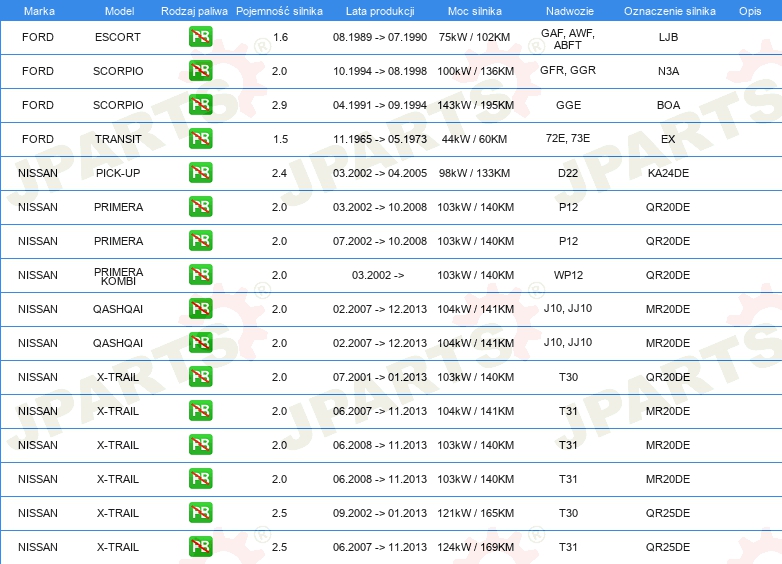
Task: Click engine code EX in the Transit row
Action: (x=668, y=139)
